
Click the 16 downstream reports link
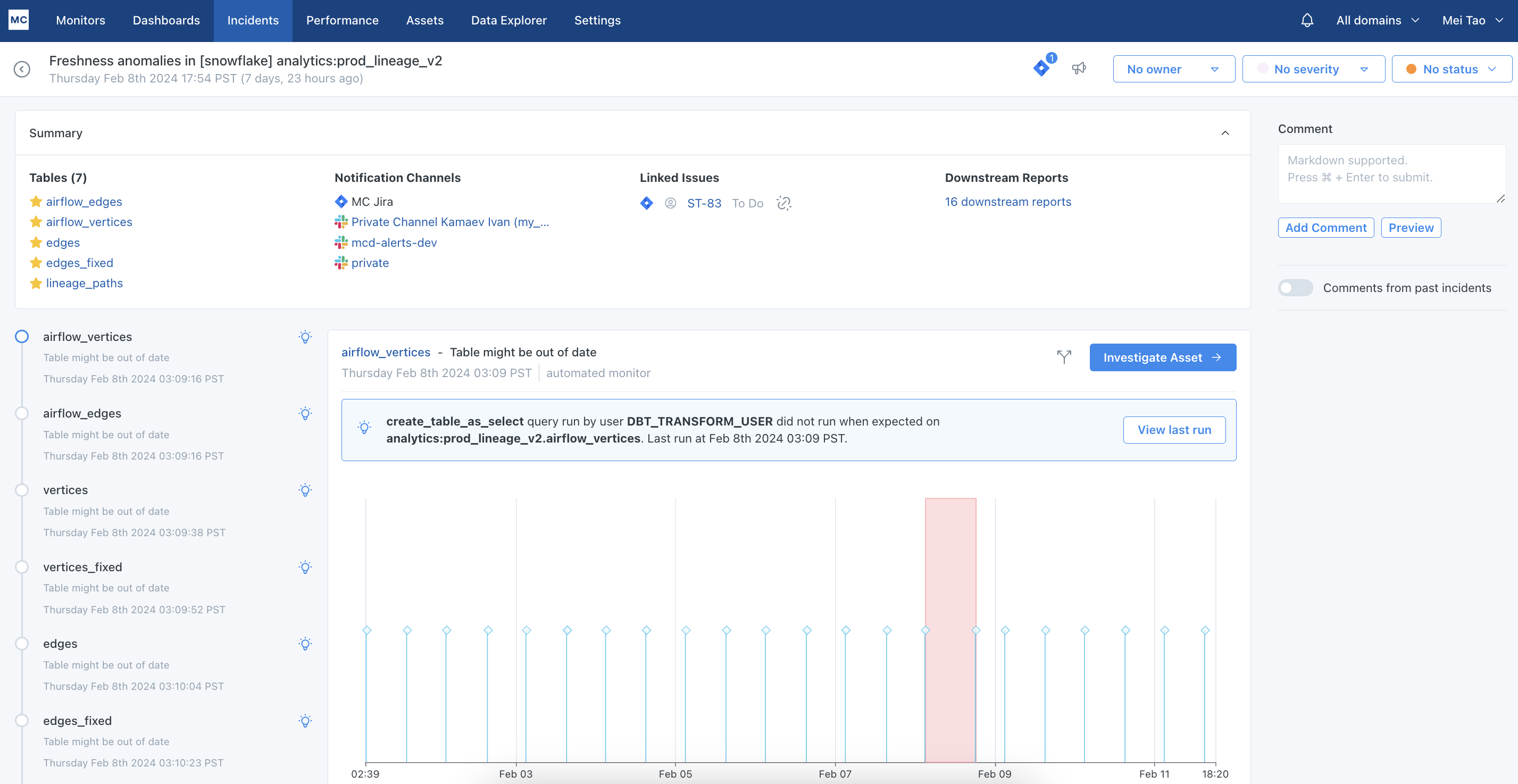point(1008,202)
